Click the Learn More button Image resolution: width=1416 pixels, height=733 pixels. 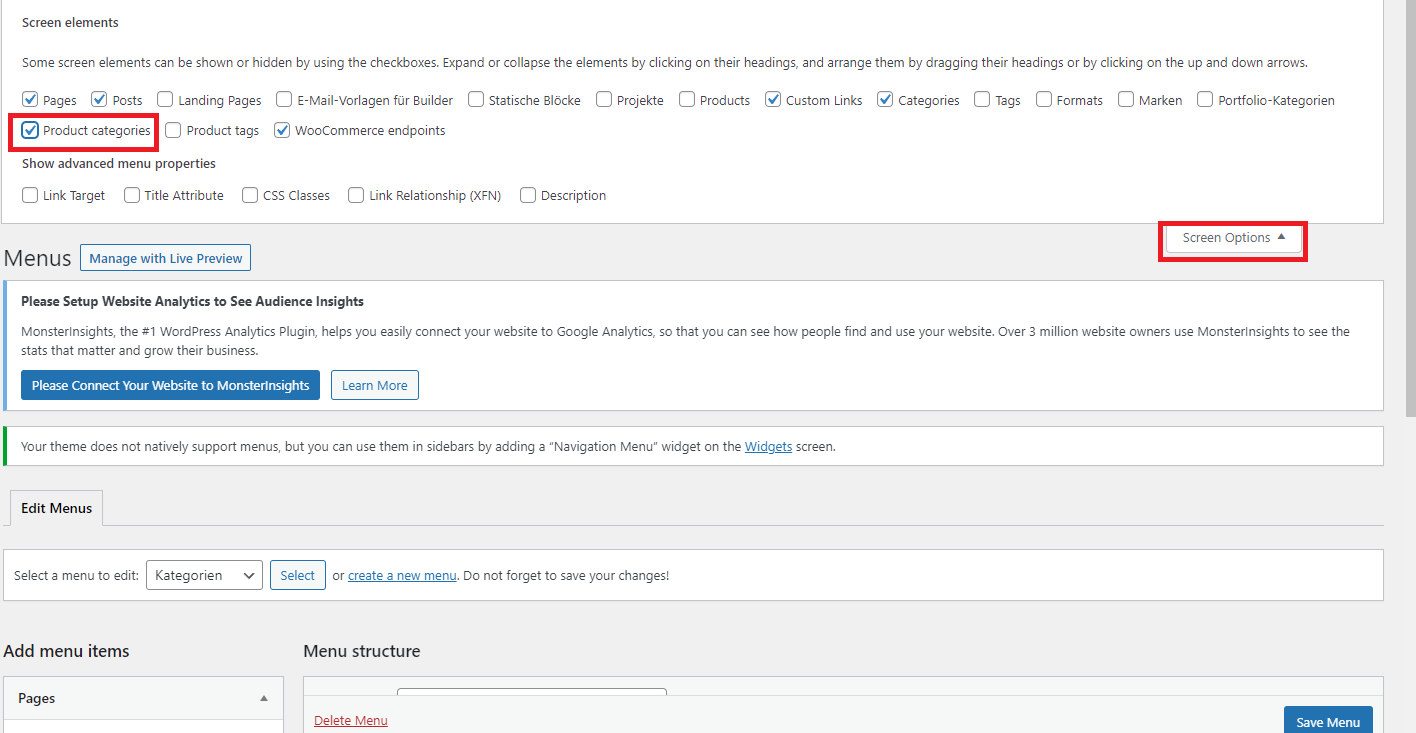point(375,385)
